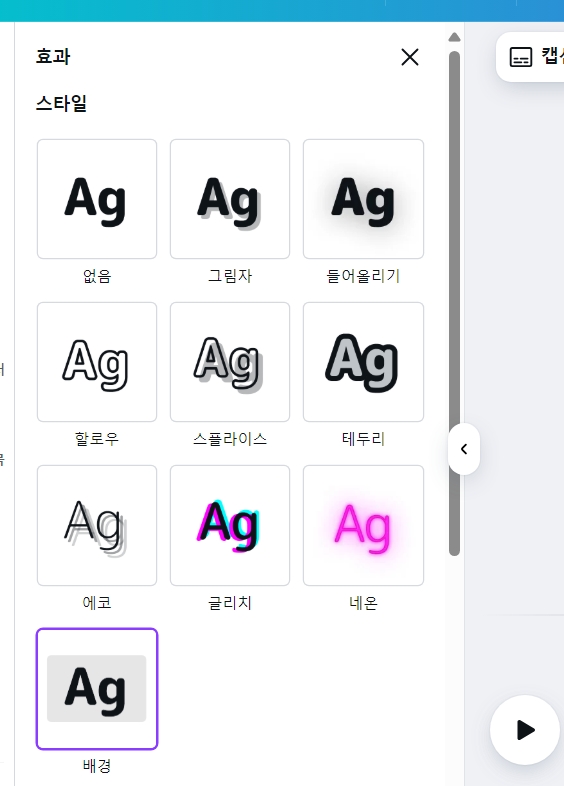Choose the 할로우 hollow text style
The width and height of the screenshot is (564, 786).
pos(97,362)
